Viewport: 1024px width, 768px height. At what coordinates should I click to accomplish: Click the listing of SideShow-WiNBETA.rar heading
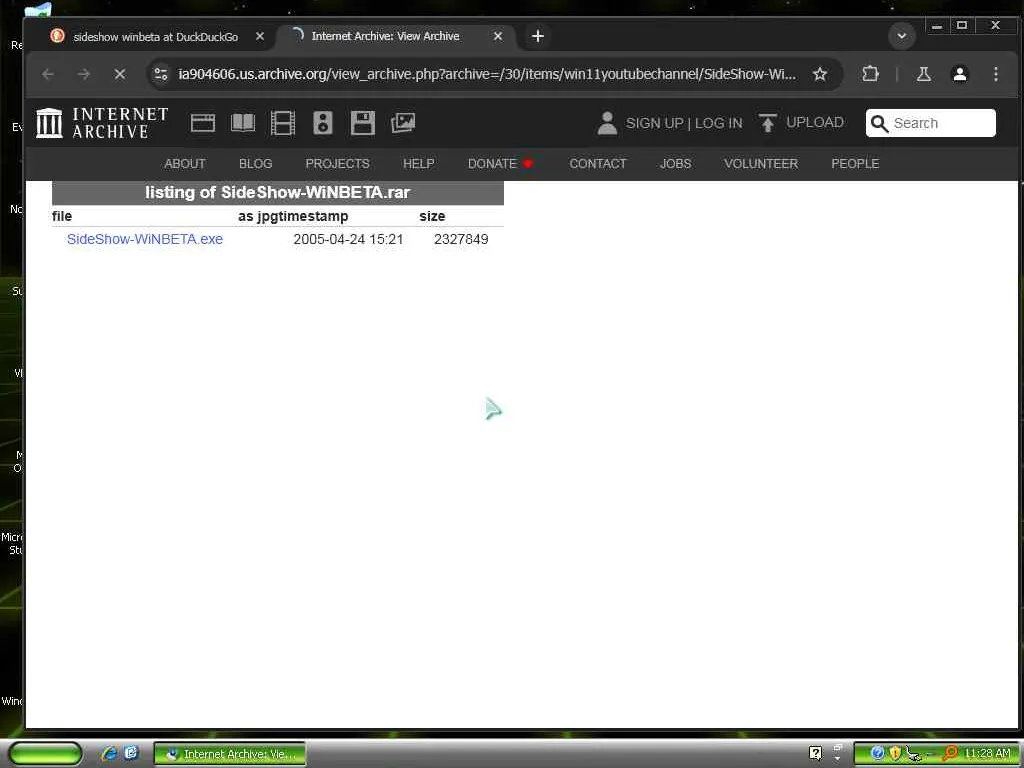click(x=278, y=192)
